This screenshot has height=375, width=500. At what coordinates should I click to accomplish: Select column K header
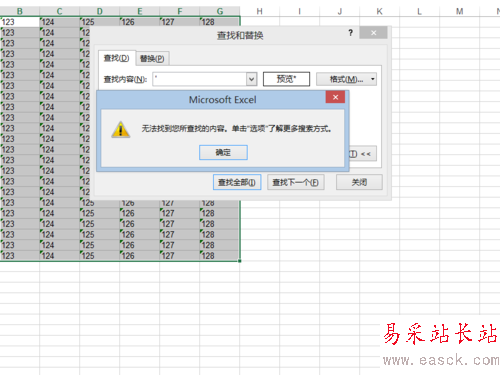(x=379, y=11)
